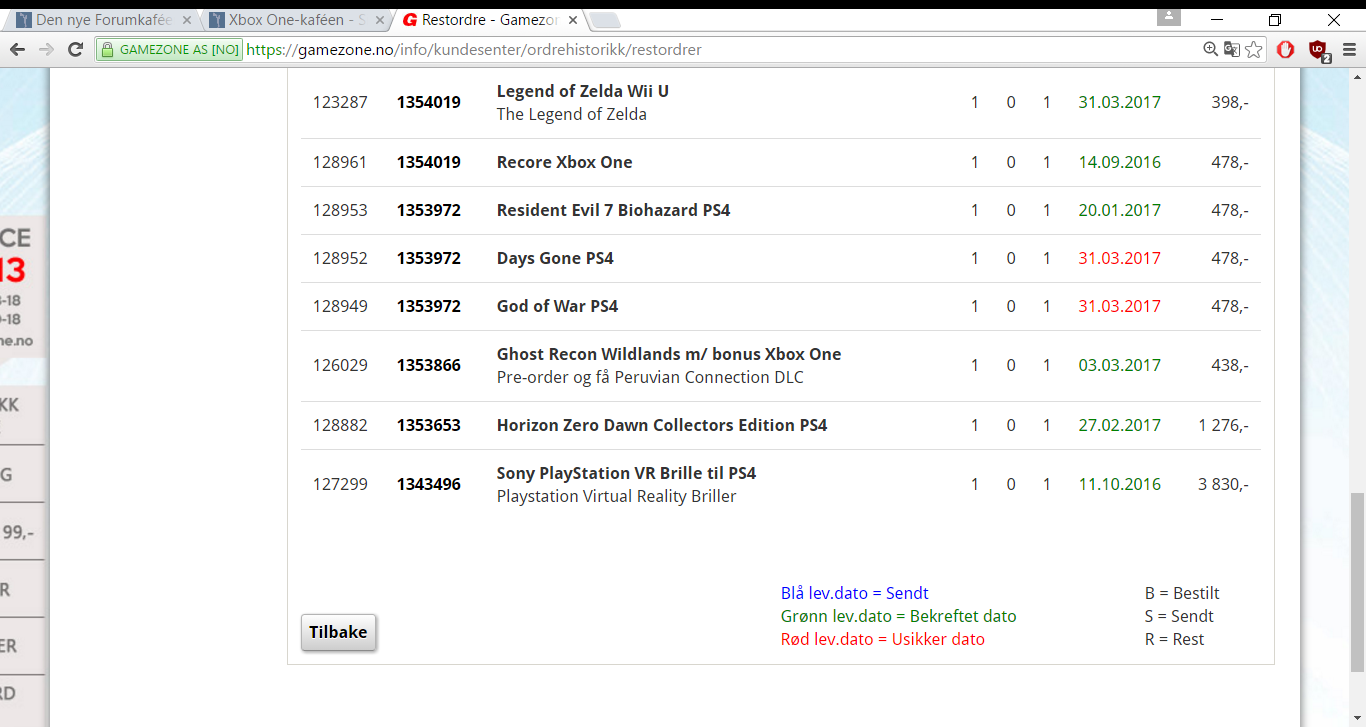1366x727 pixels.
Task: Open Legend of Zelda Wii U product
Action: pyautogui.click(x=583, y=91)
